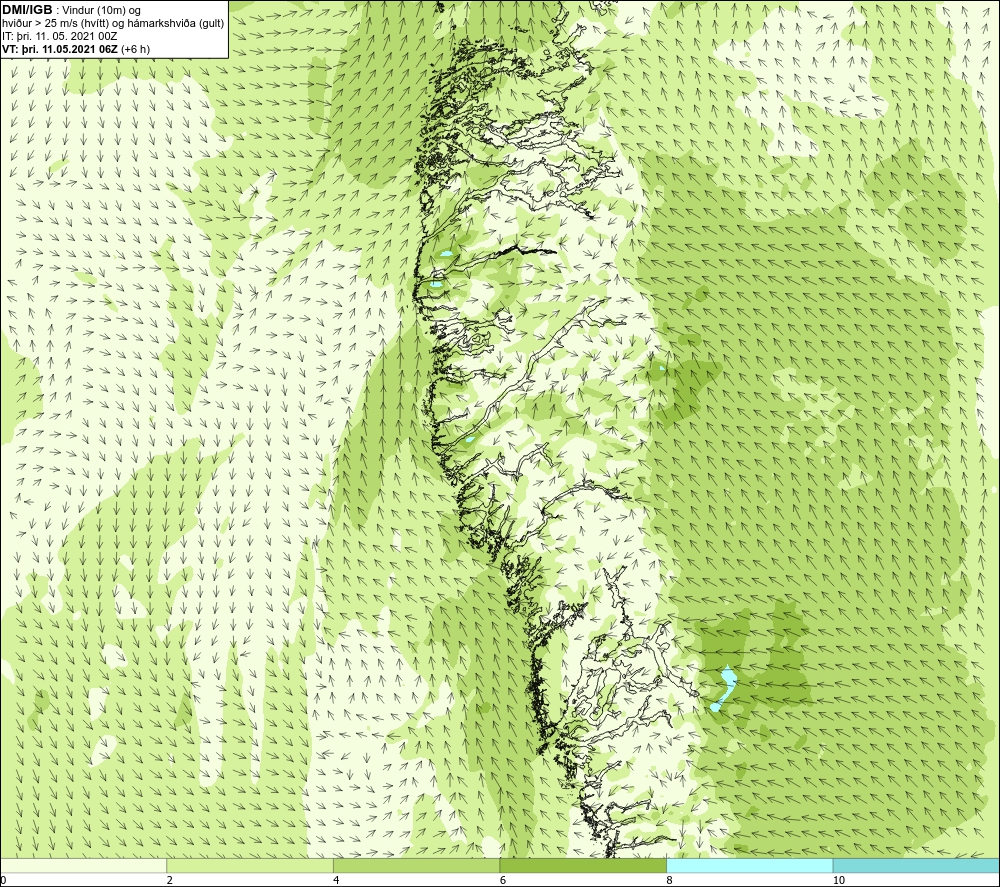Image resolution: width=1000 pixels, height=887 pixels.
Task: Click the '10' label on color scale
Action: coord(839,880)
